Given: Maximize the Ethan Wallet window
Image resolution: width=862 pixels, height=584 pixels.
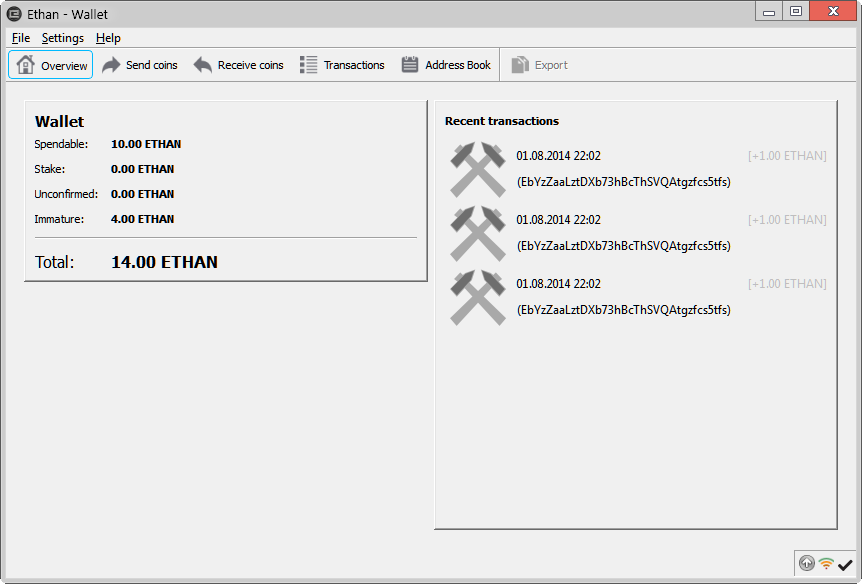Looking at the screenshot, I should [x=795, y=12].
